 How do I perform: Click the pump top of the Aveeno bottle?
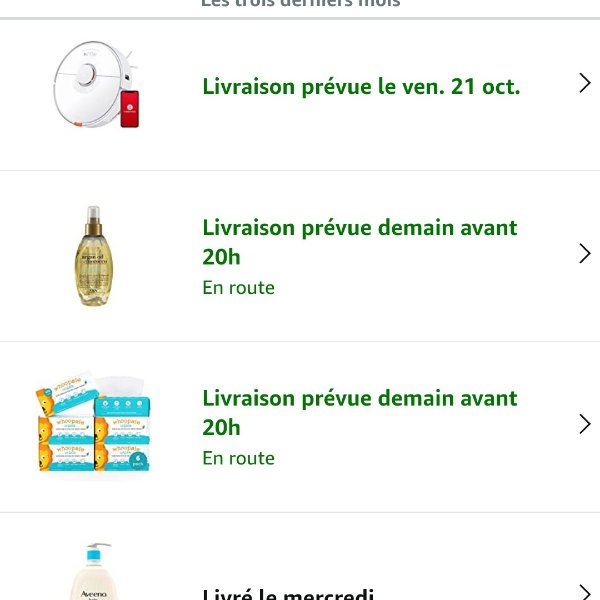[98, 551]
